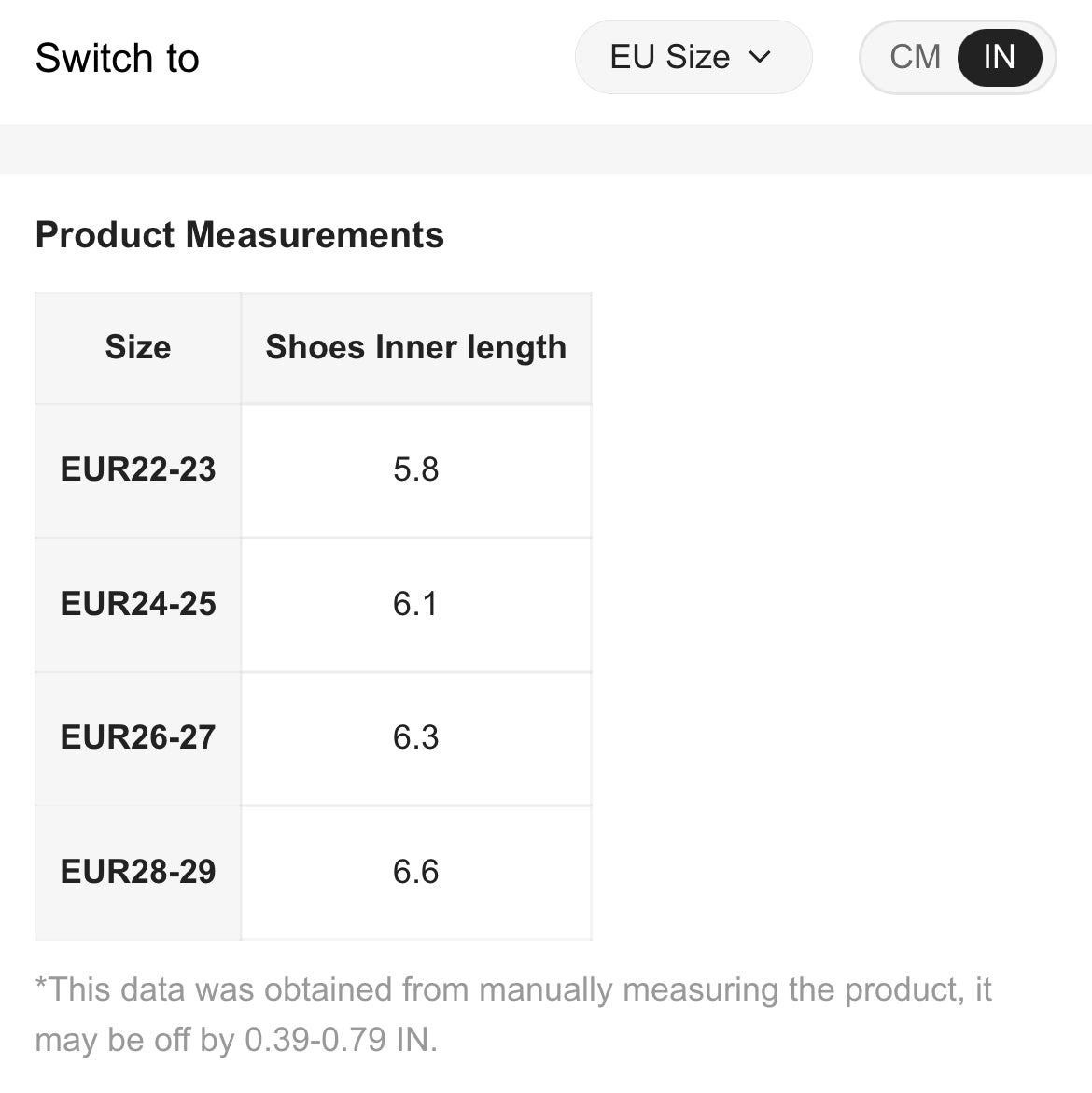
Task: Select the IN unit option
Action: coord(999,58)
